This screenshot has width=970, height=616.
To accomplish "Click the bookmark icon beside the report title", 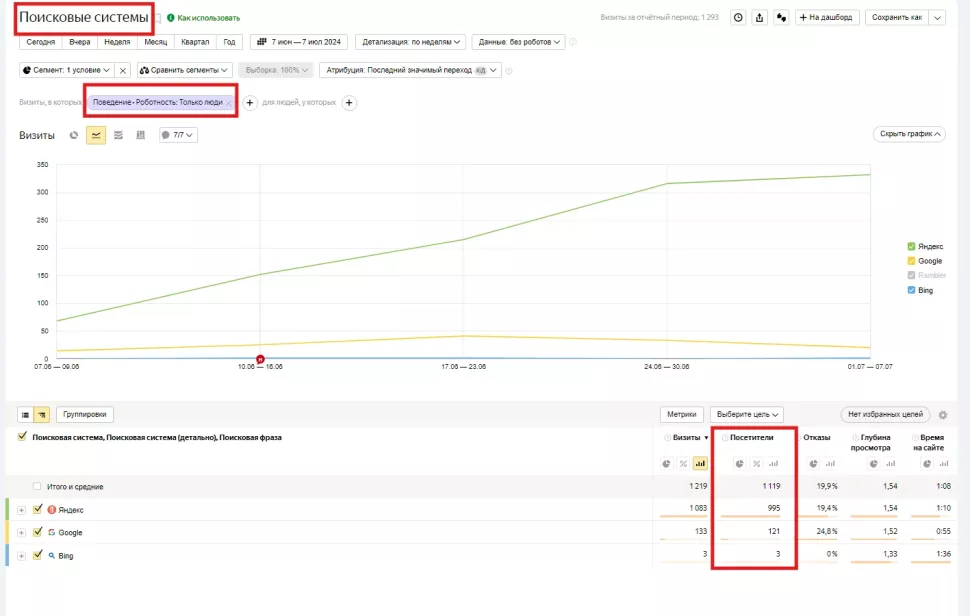I will click(158, 19).
